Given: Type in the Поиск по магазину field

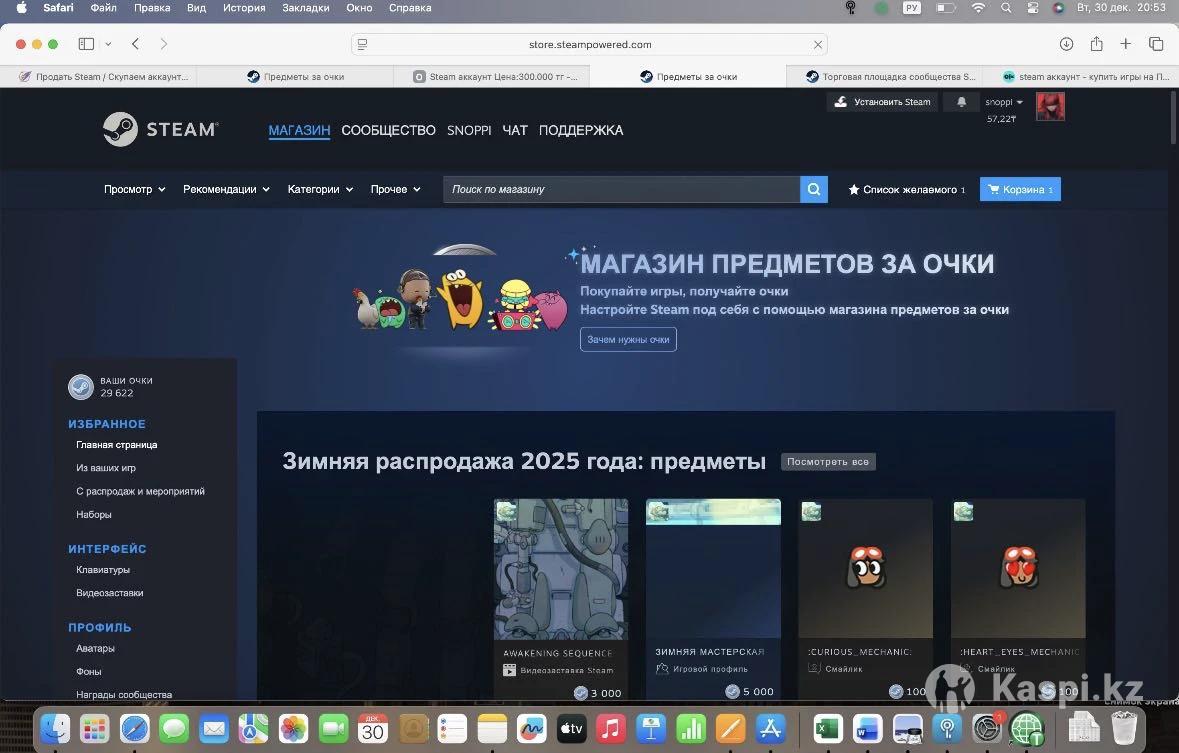Looking at the screenshot, I should pos(620,189).
